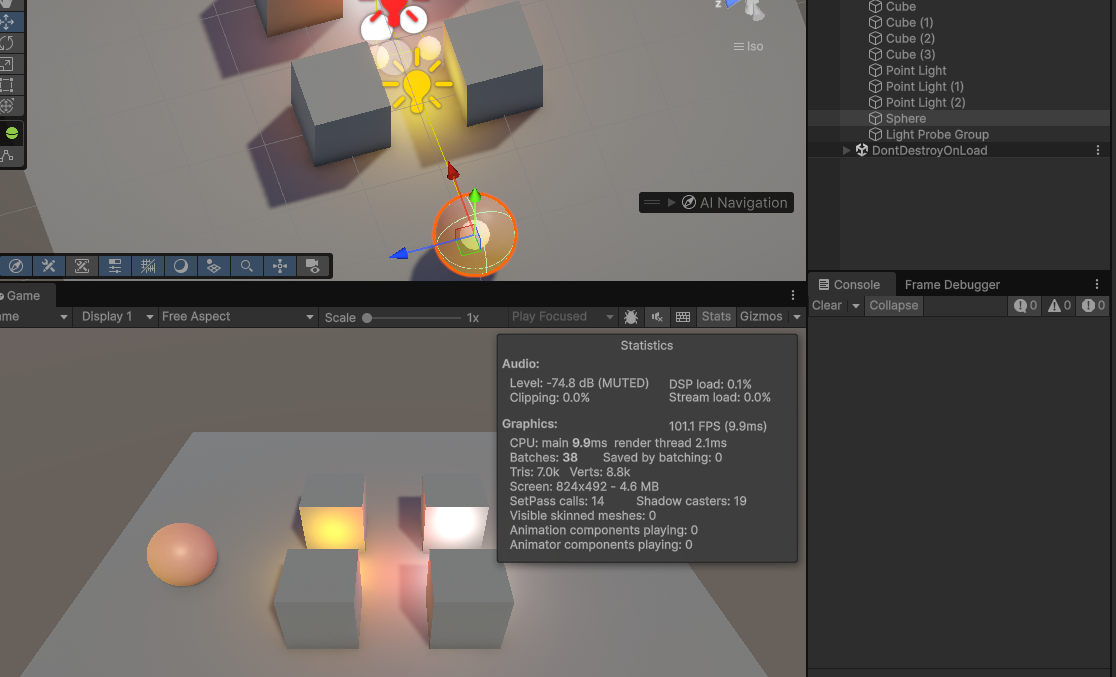Screen dimensions: 1116x677
Task: Click the bug icon in Game view toolbar
Action: (631, 317)
